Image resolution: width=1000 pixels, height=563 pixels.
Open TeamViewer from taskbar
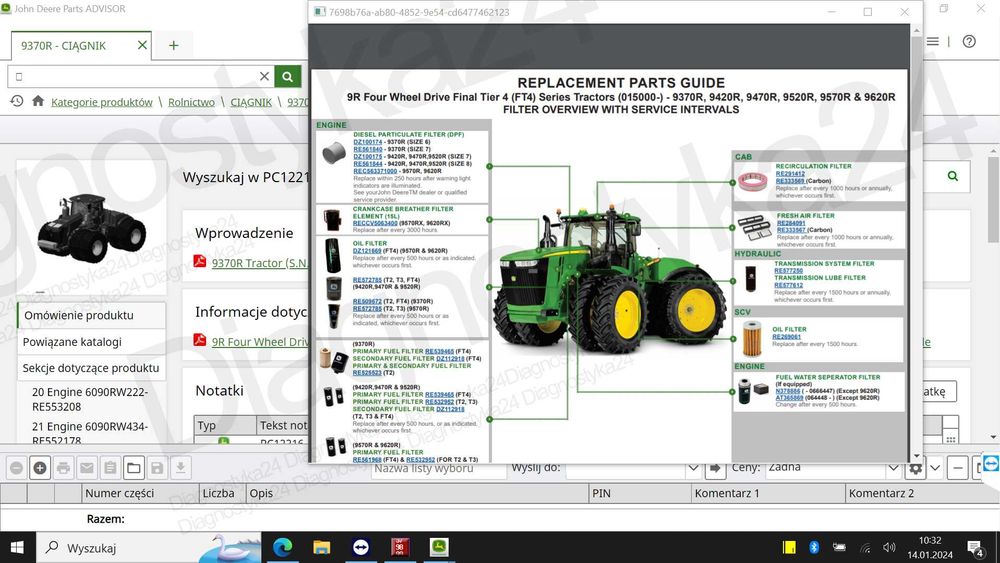[x=361, y=547]
